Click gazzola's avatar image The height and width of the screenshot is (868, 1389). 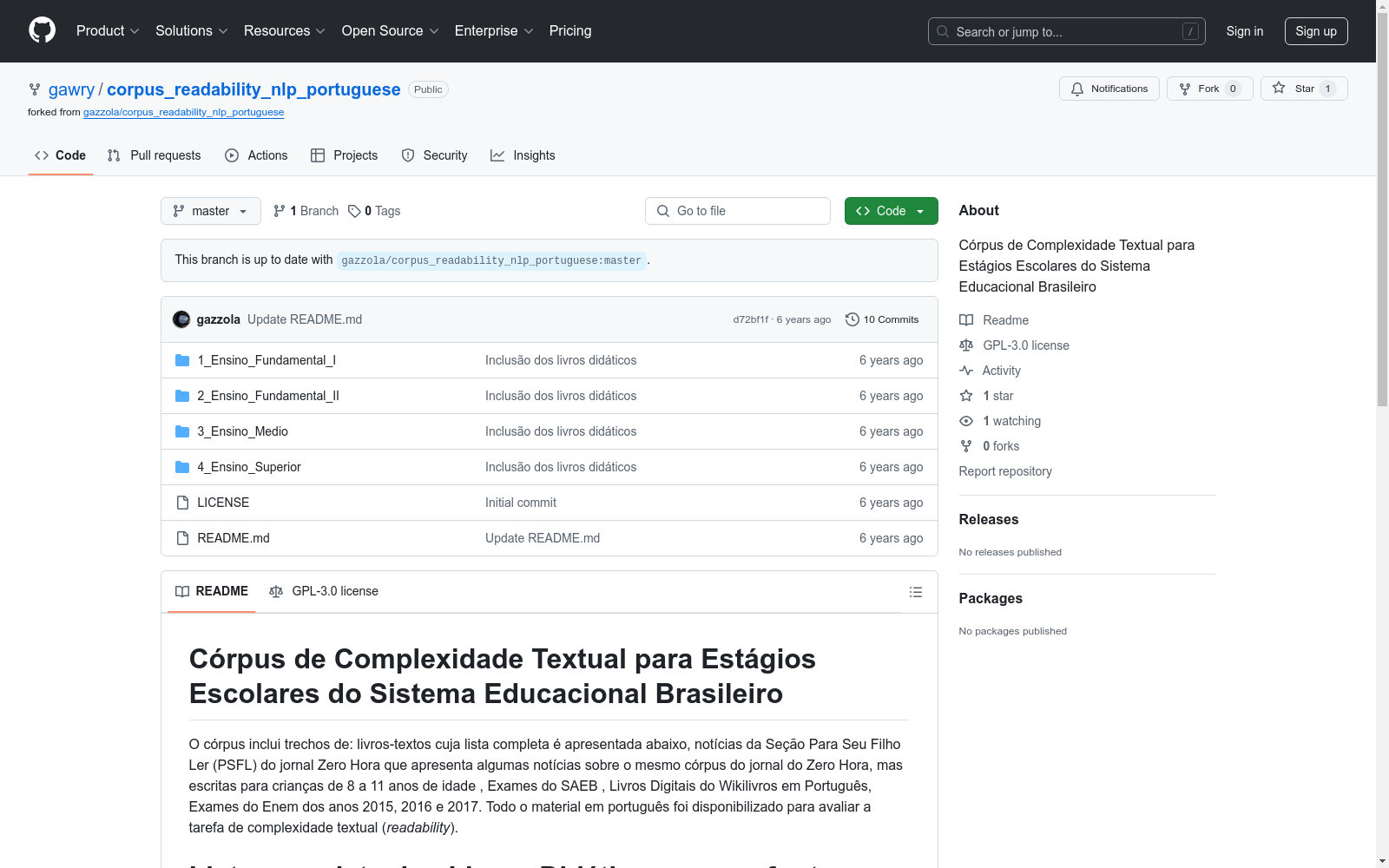pos(181,319)
